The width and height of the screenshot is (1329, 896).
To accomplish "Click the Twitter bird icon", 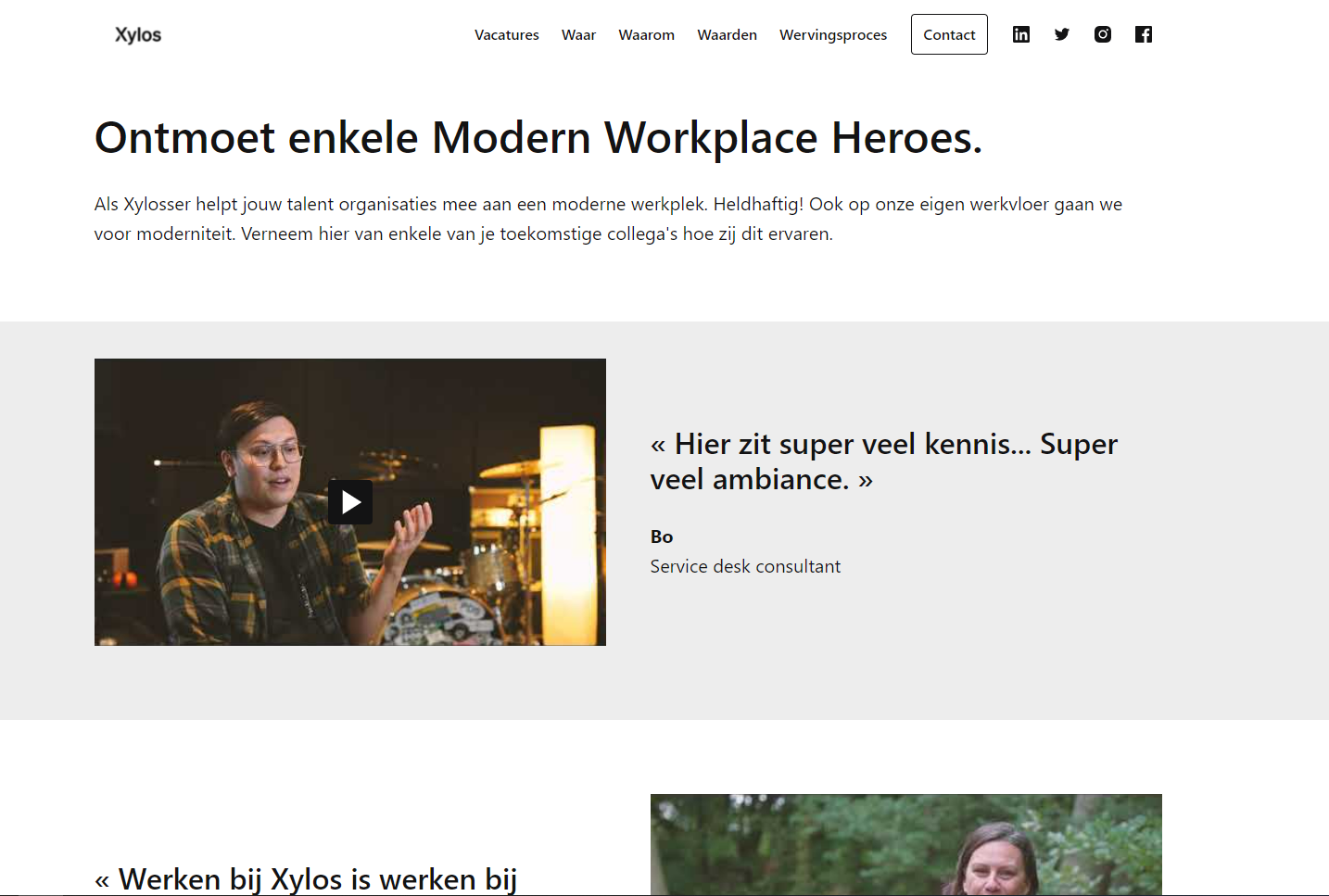I will [x=1061, y=34].
